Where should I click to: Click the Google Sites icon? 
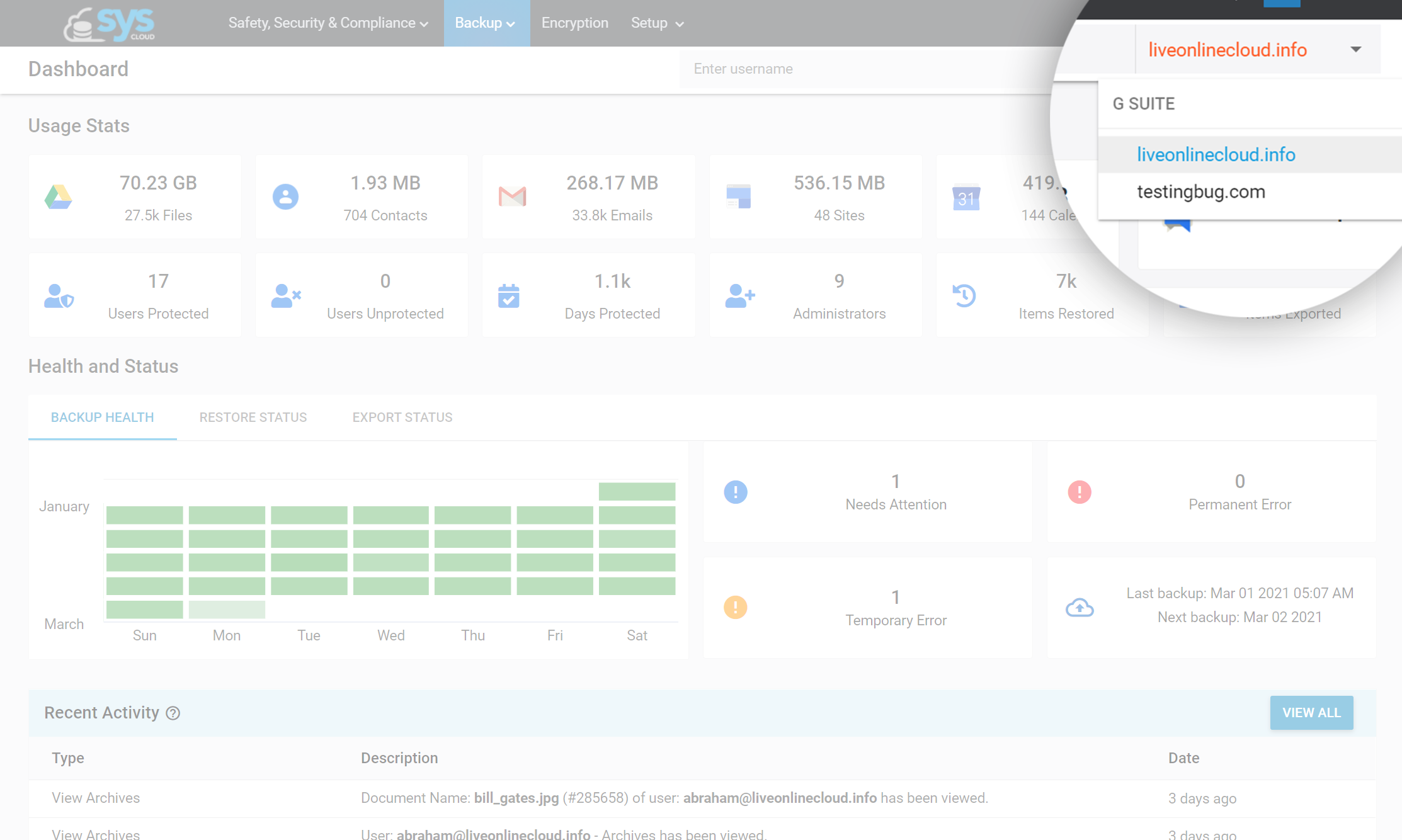click(x=738, y=197)
